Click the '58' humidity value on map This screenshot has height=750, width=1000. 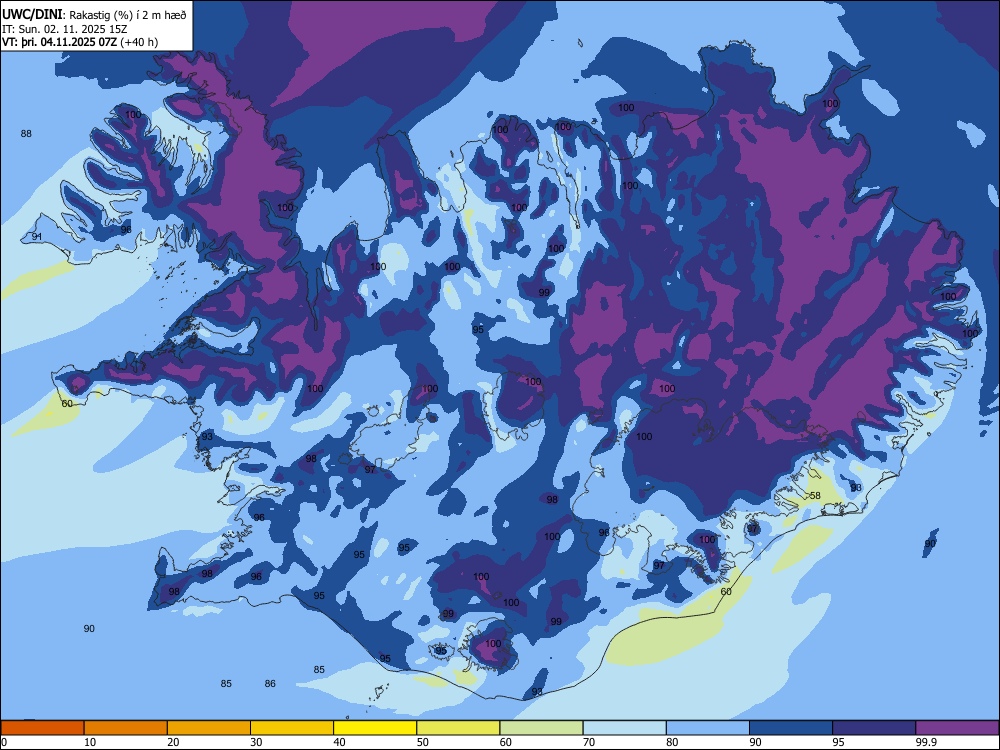point(815,496)
